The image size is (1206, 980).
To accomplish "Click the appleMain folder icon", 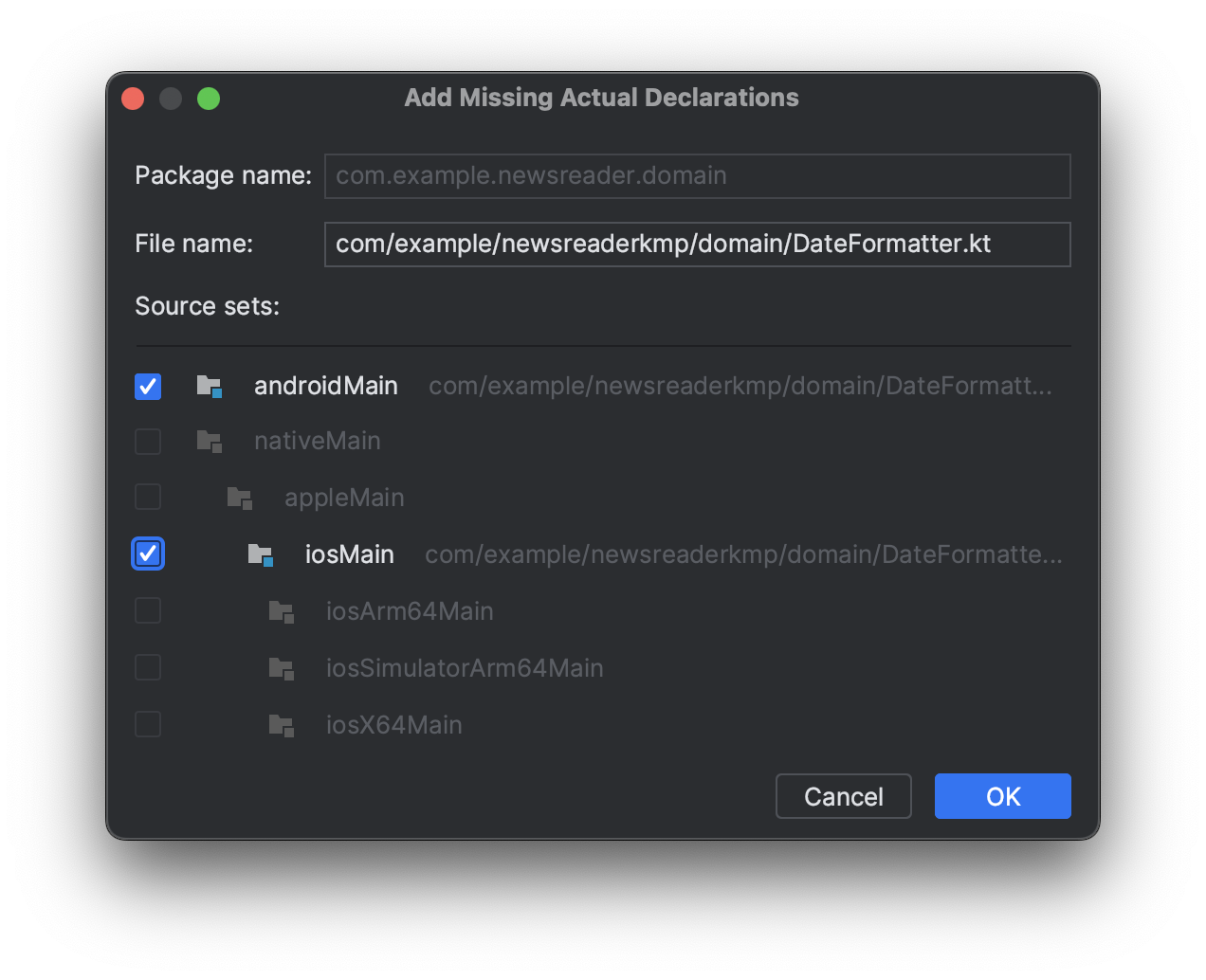I will (239, 499).
